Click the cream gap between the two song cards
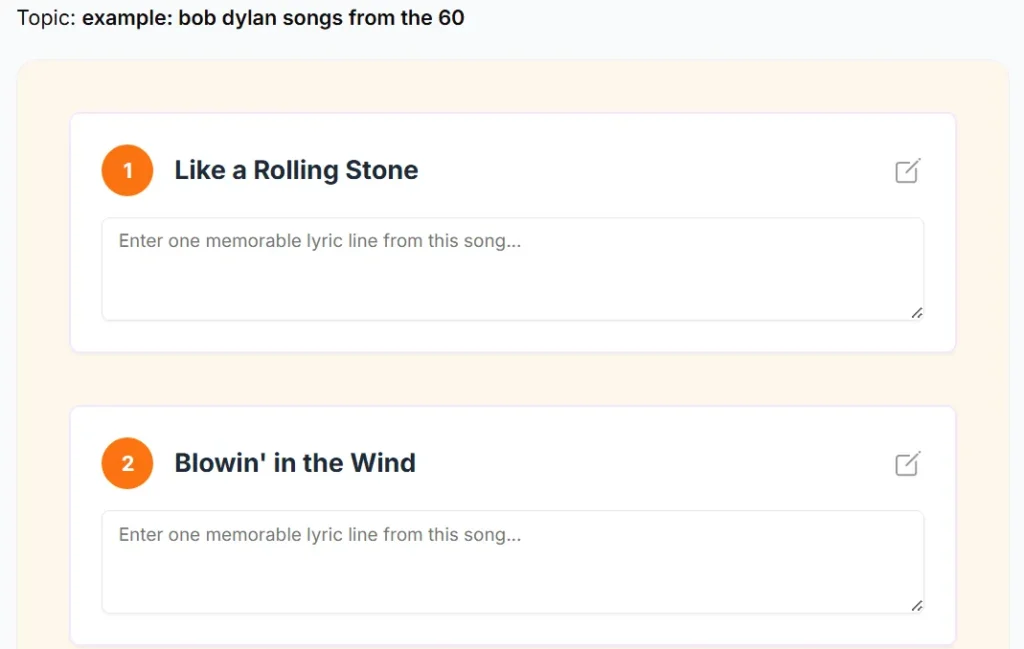Image resolution: width=1024 pixels, height=649 pixels. (512, 379)
